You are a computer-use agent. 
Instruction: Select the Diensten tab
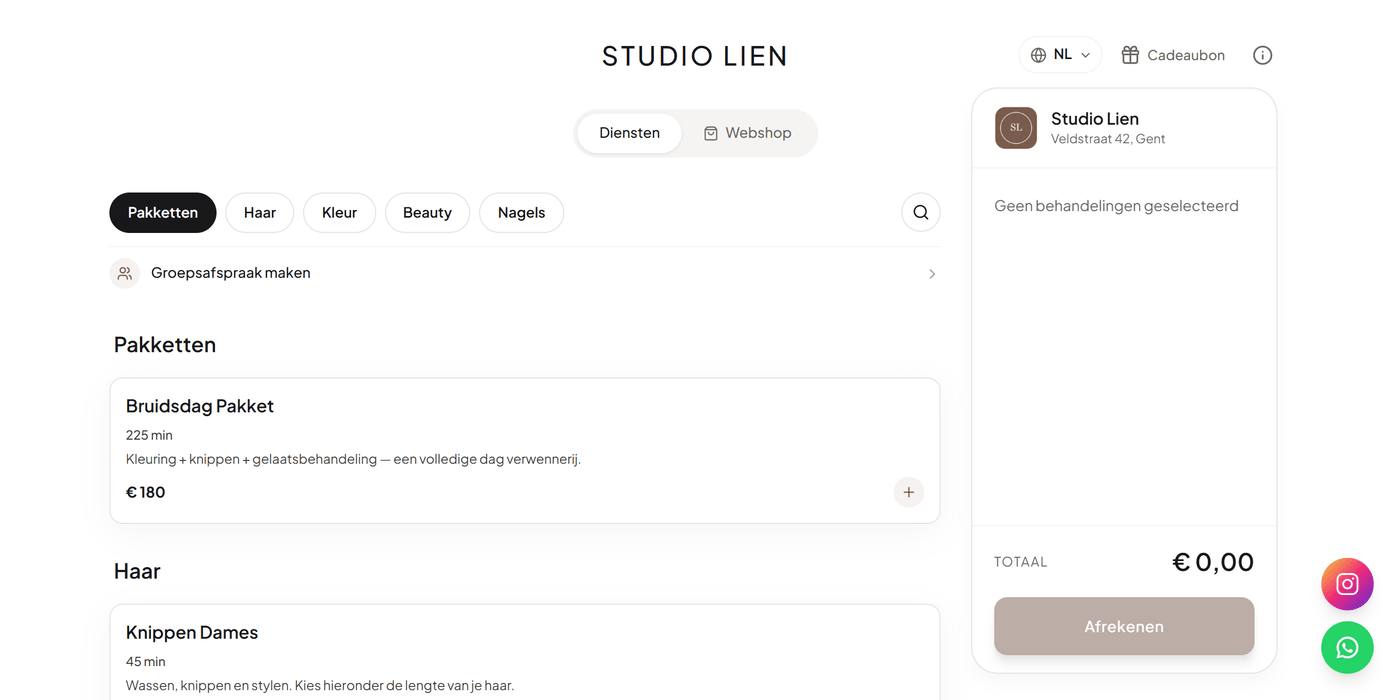(x=630, y=133)
